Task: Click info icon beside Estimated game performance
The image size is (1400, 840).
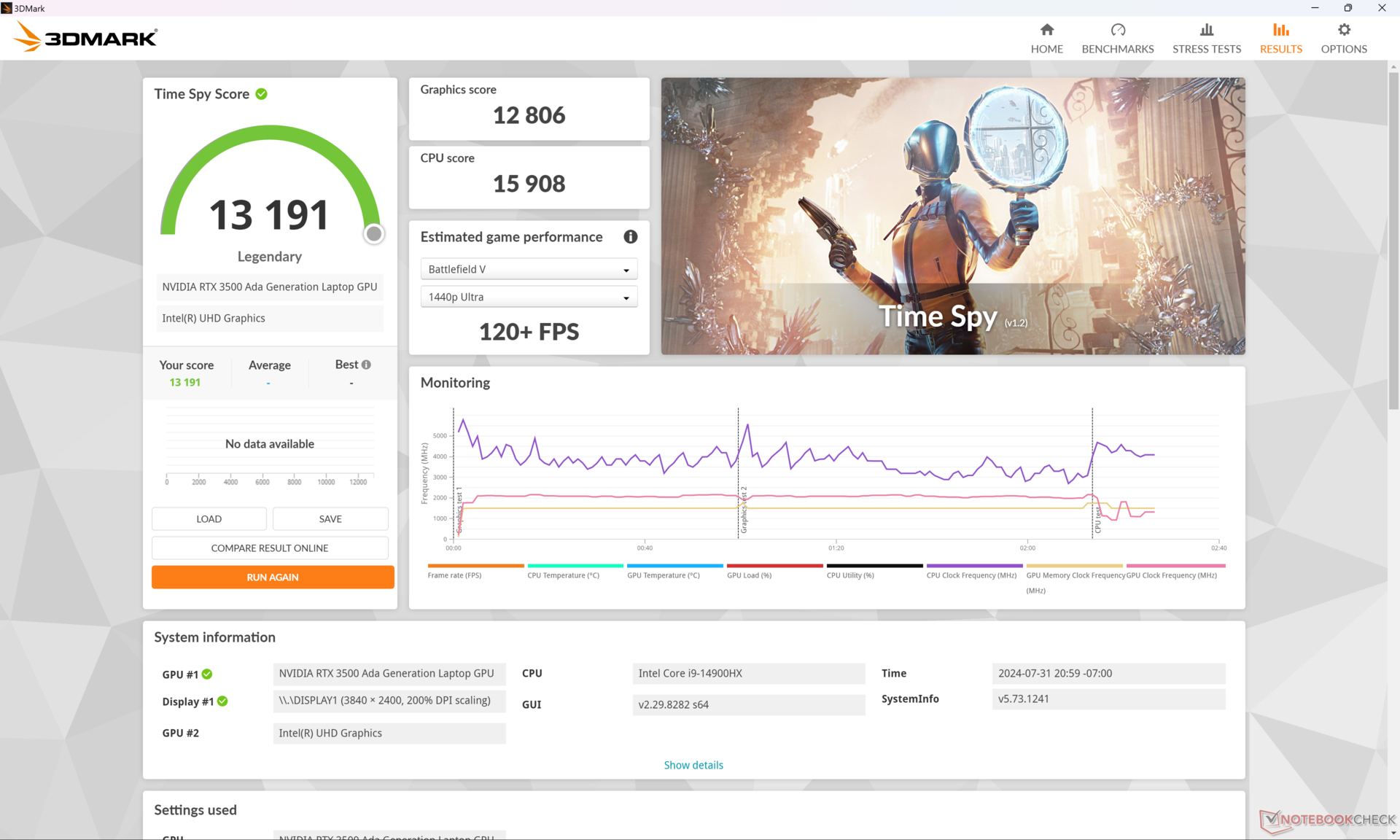Action: coord(630,237)
